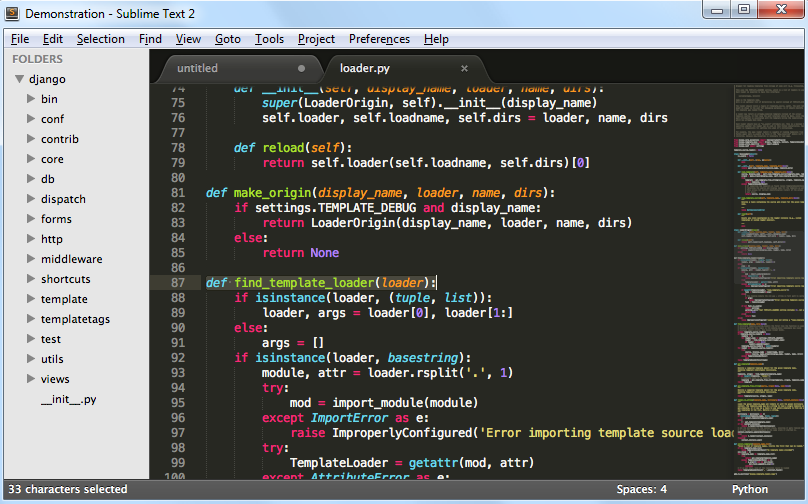Viewport: 808px width, 504px height.
Task: Click the Sublime Text app icon in title bar
Action: 12,13
